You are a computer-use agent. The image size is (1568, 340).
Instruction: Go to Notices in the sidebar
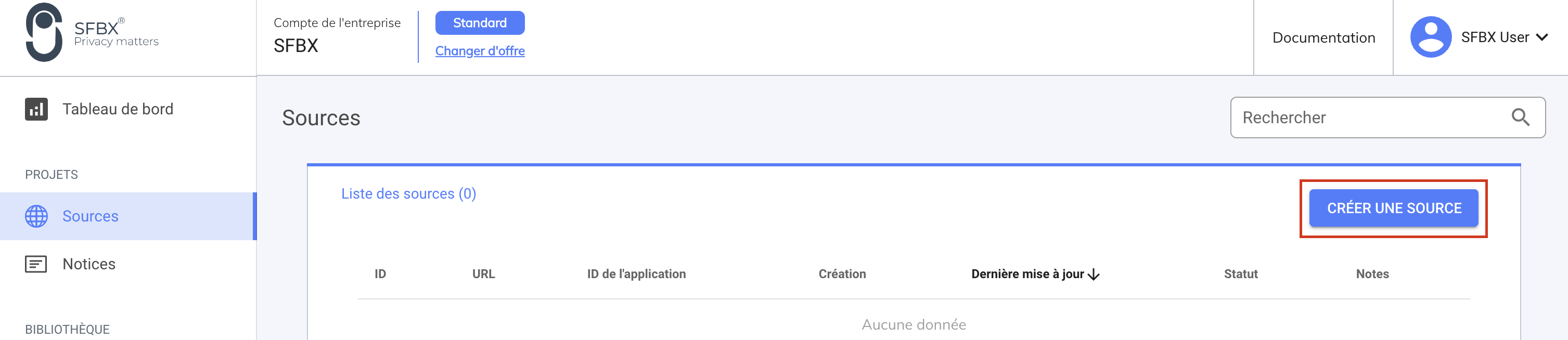tap(89, 264)
